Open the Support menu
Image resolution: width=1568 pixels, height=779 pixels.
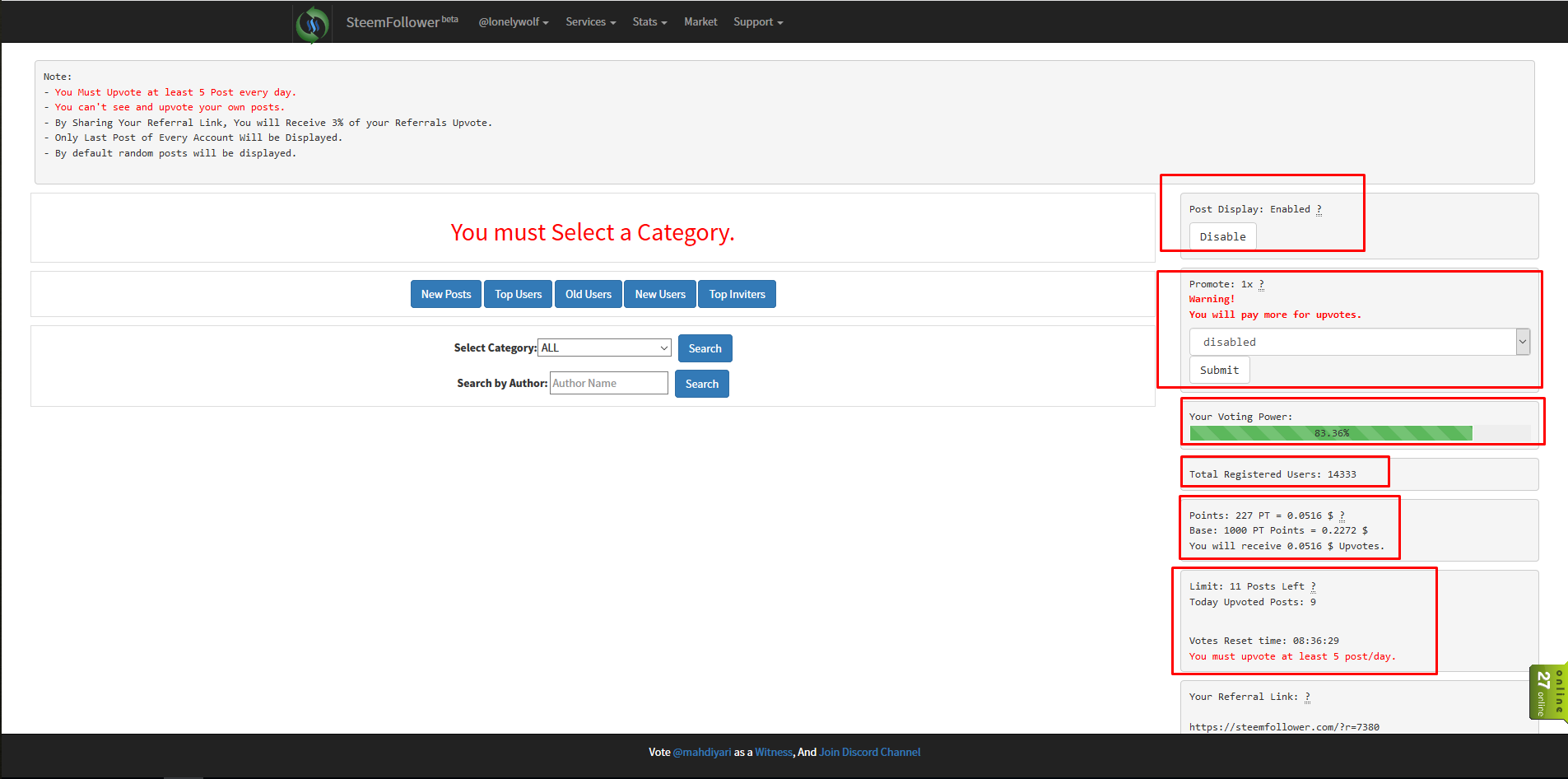pos(758,22)
